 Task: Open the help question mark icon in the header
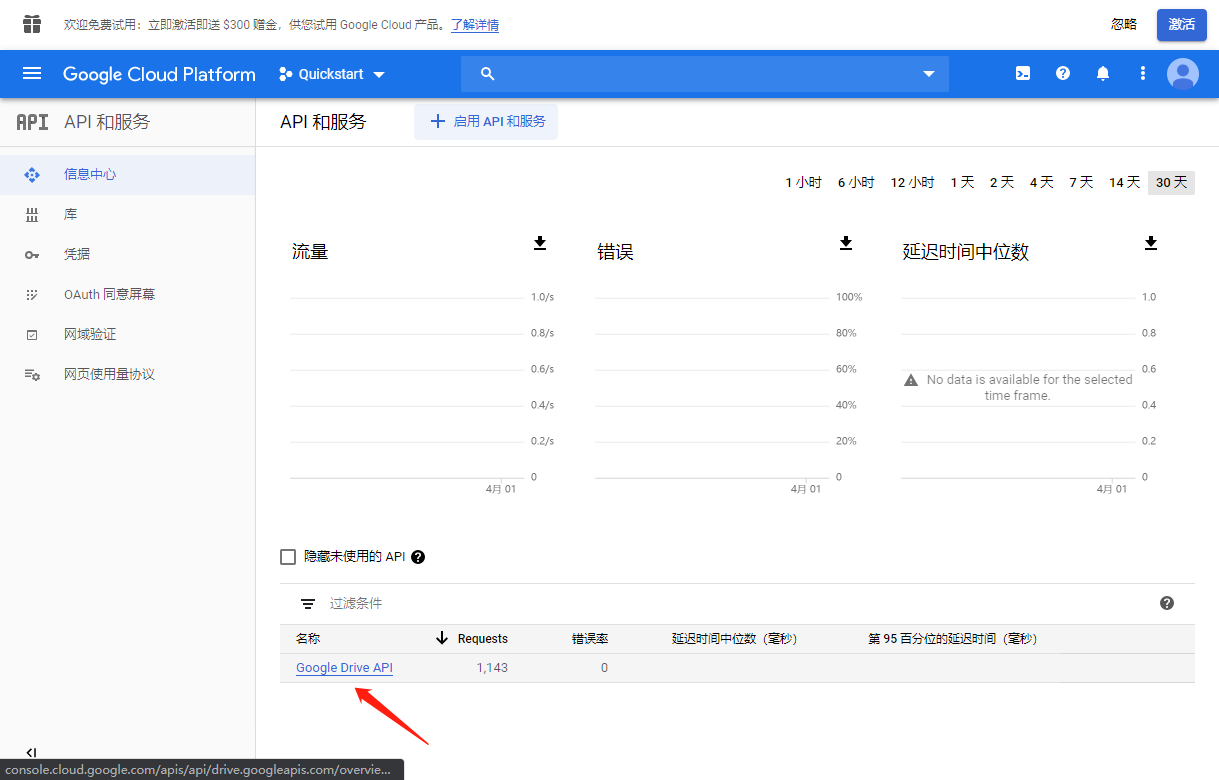(1063, 74)
